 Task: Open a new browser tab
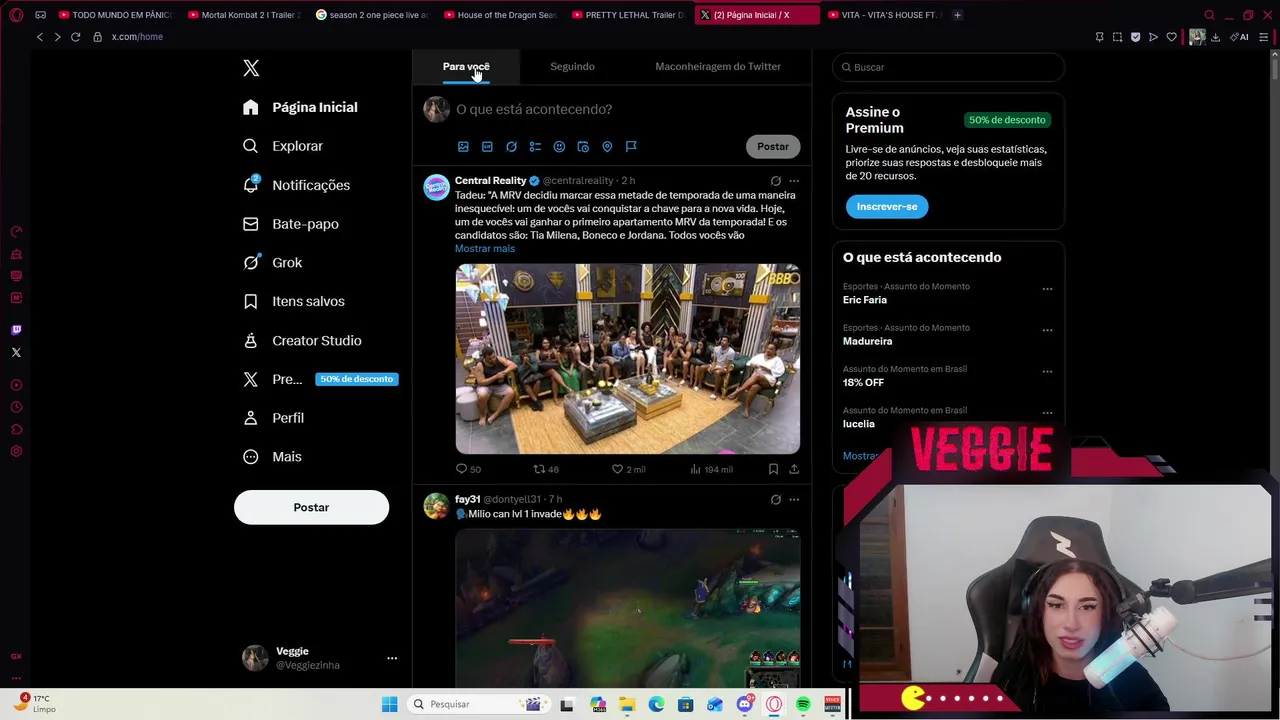[957, 15]
